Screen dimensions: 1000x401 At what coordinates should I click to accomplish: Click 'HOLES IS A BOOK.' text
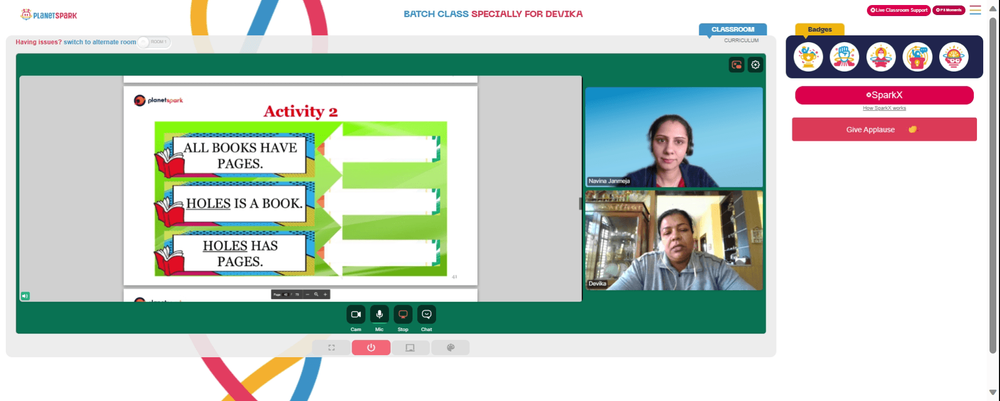pyautogui.click(x=244, y=203)
